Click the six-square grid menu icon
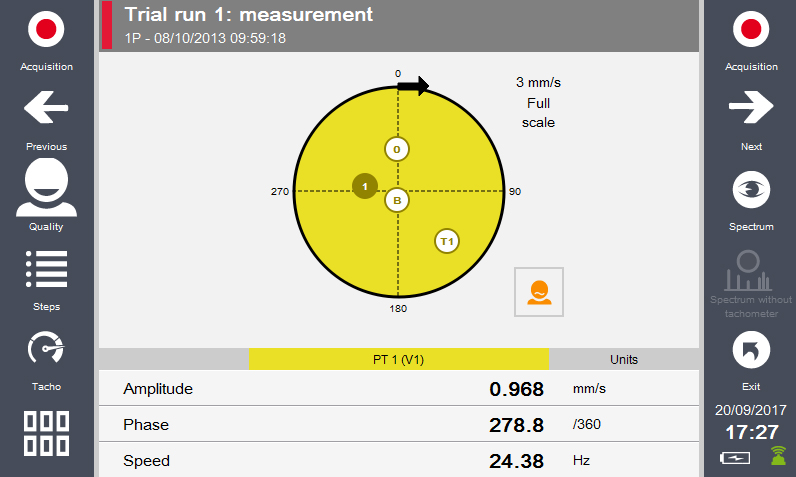This screenshot has height=477, width=796. (x=46, y=433)
